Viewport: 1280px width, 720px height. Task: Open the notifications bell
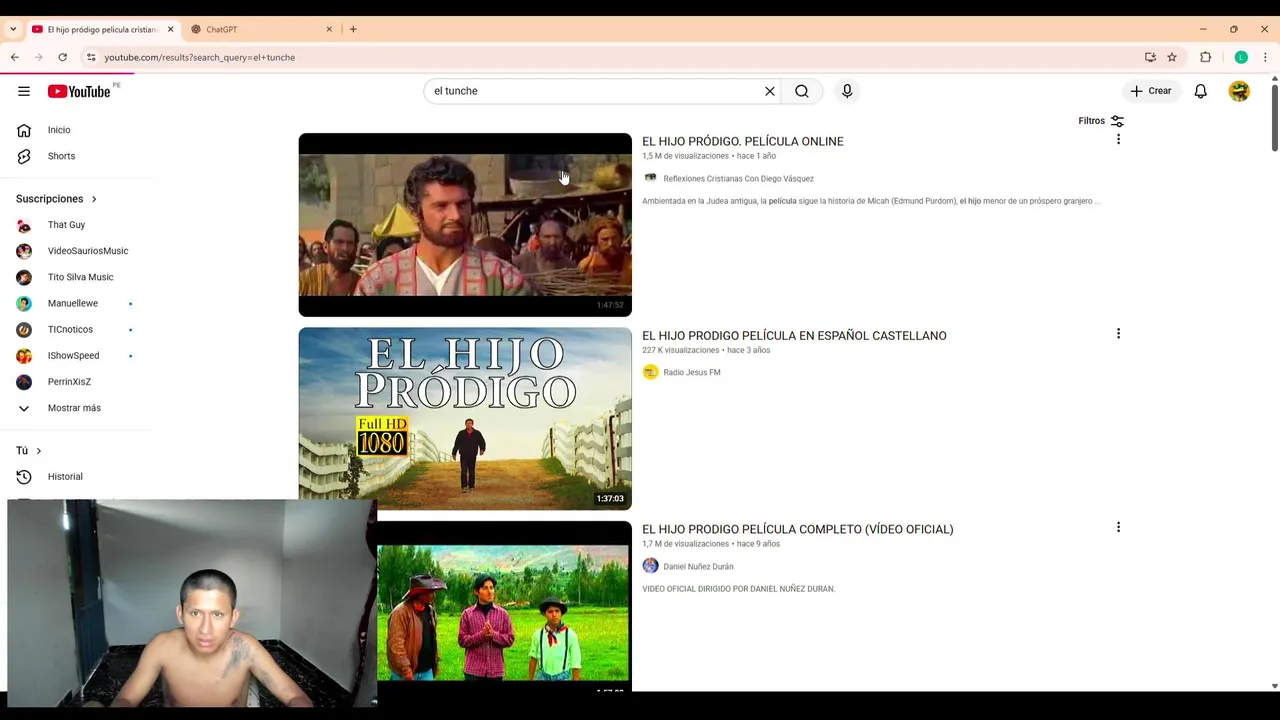pos(1201,91)
